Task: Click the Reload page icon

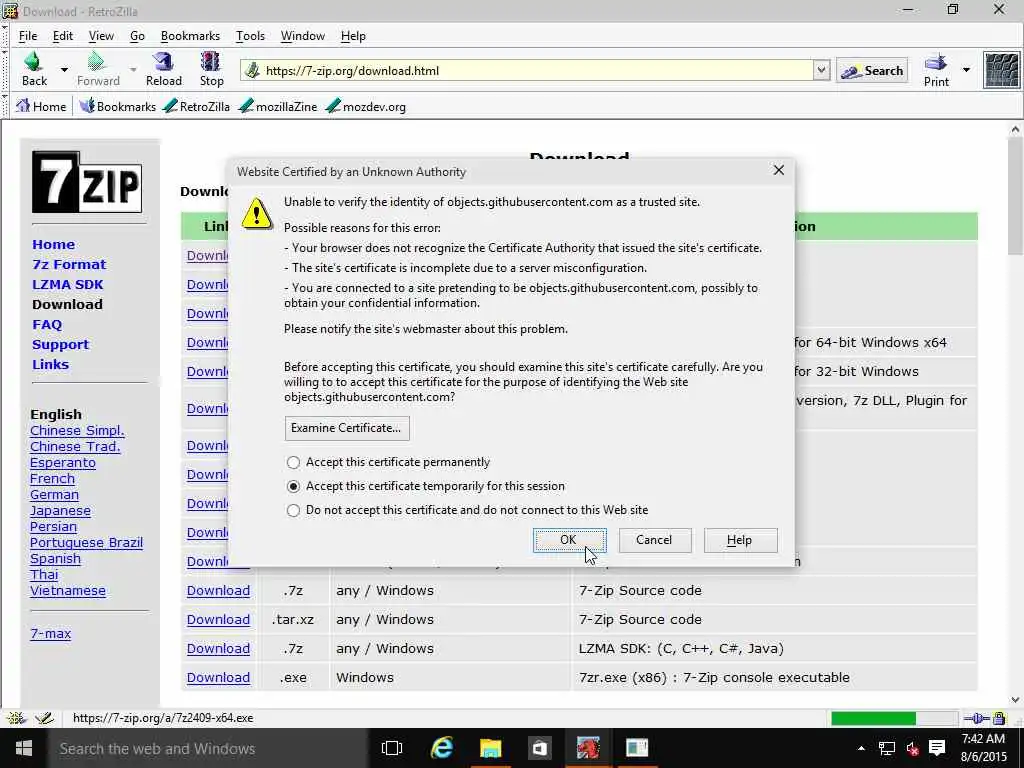Action: (x=163, y=62)
